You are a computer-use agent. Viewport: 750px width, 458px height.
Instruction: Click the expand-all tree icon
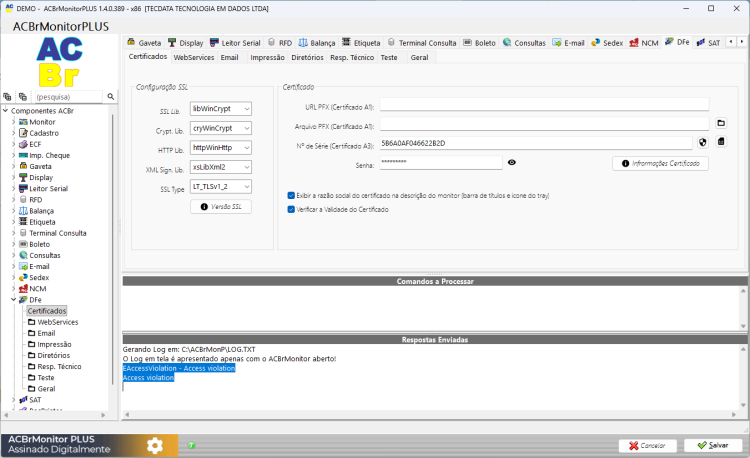pos(7,97)
